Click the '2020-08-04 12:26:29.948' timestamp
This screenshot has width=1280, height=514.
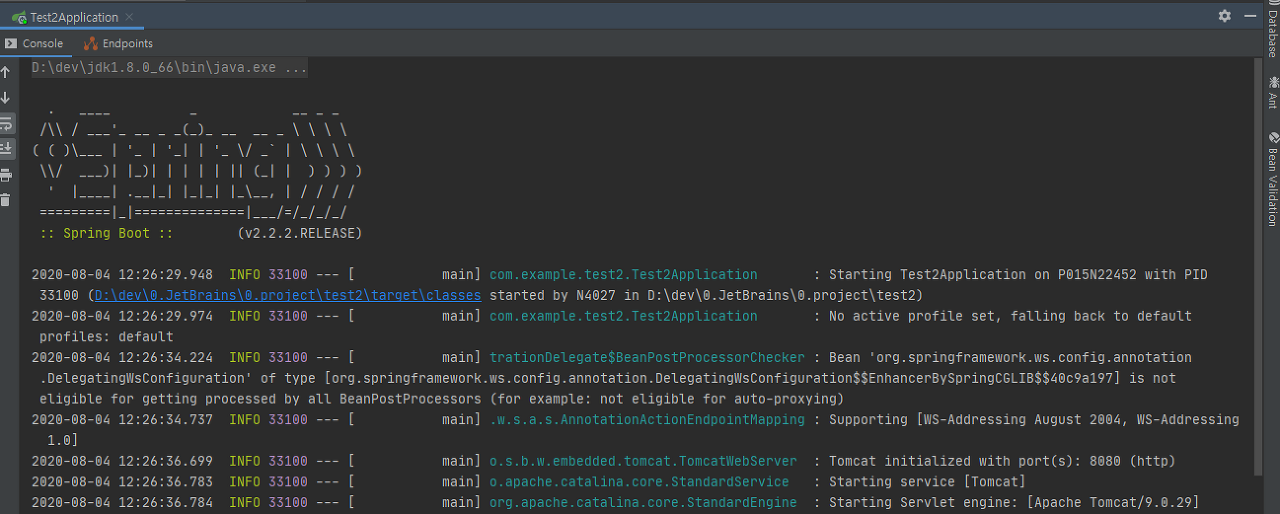point(122,274)
